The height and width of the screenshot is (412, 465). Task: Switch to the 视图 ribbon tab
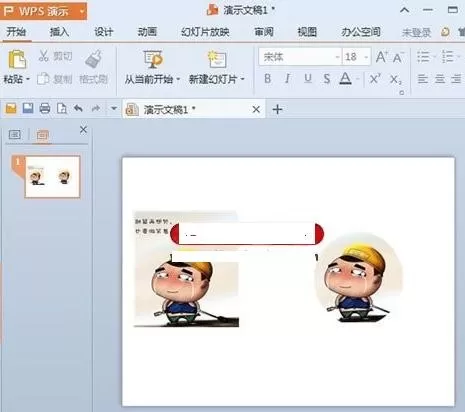[x=307, y=32]
